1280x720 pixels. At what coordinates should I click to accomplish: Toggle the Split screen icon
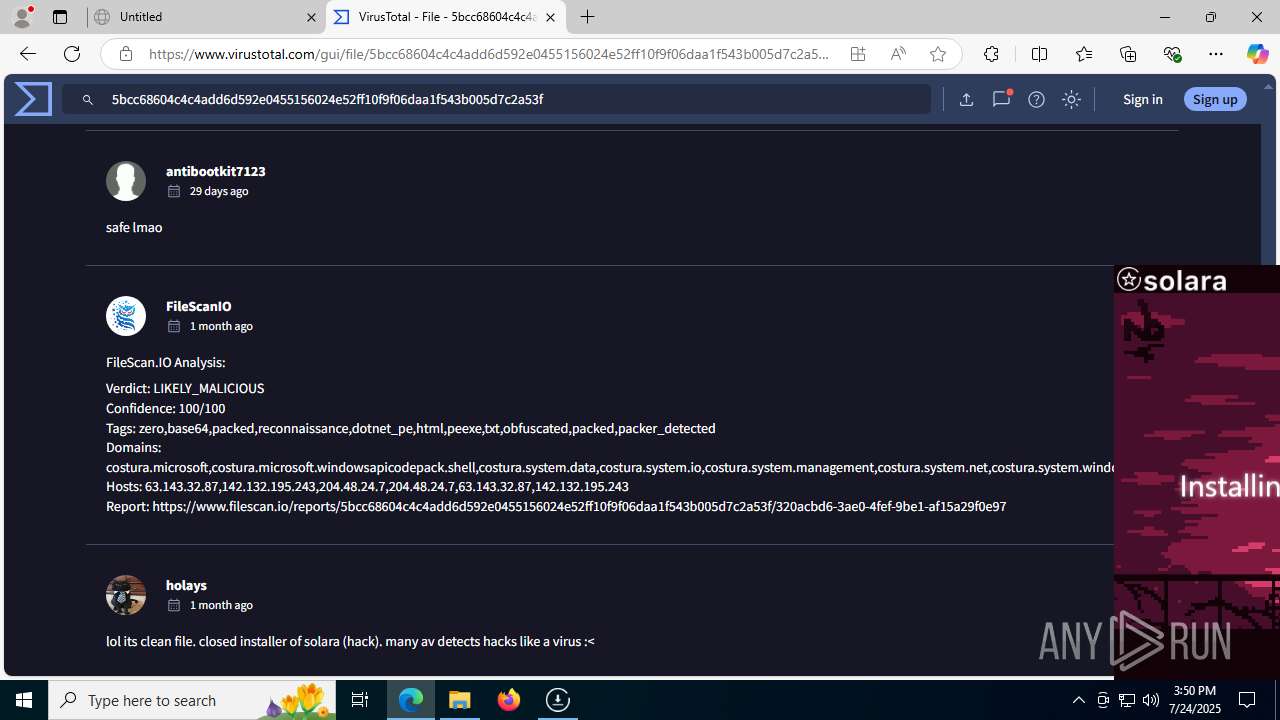(1039, 54)
